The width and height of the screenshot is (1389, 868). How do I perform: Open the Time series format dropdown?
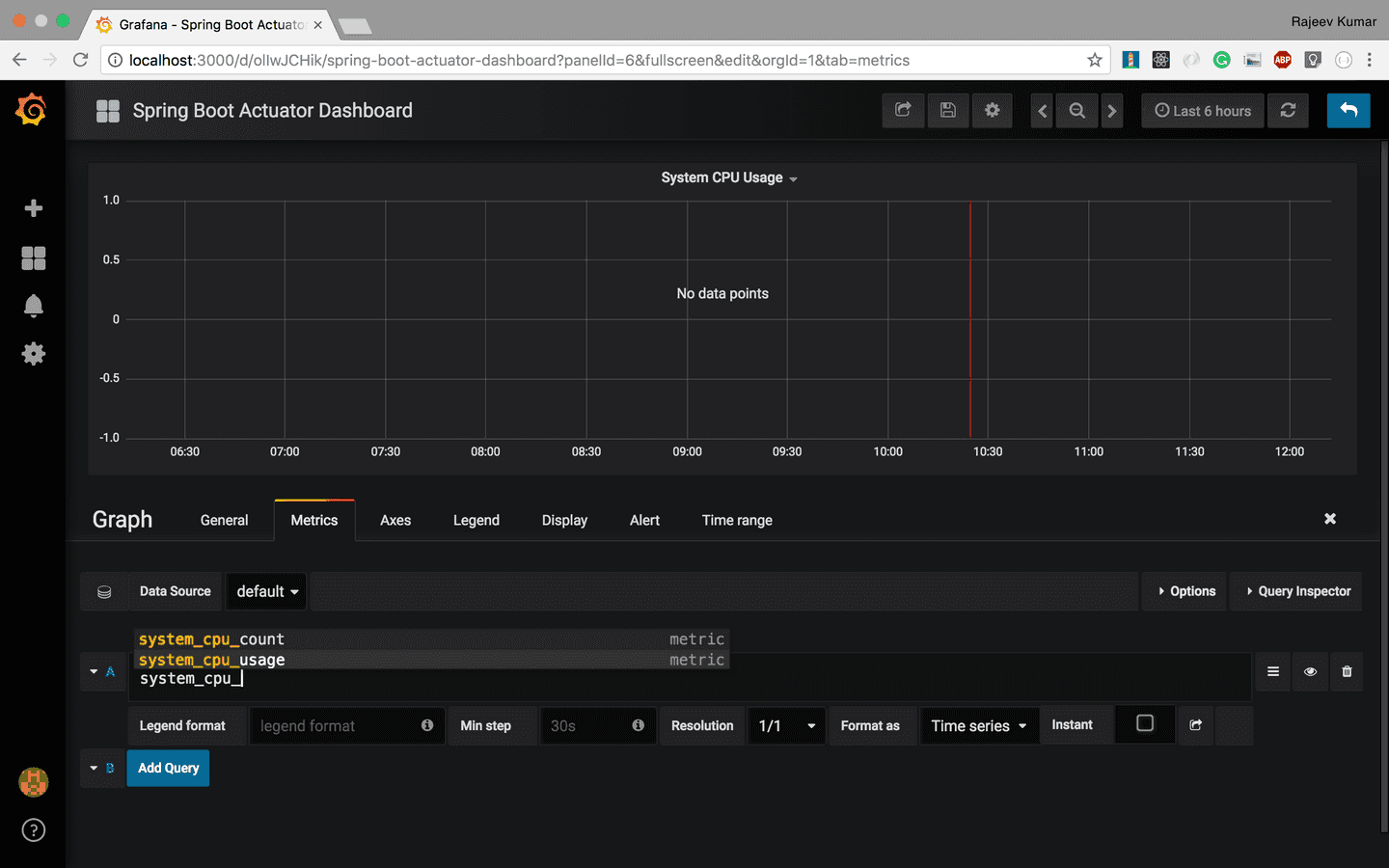[979, 725]
